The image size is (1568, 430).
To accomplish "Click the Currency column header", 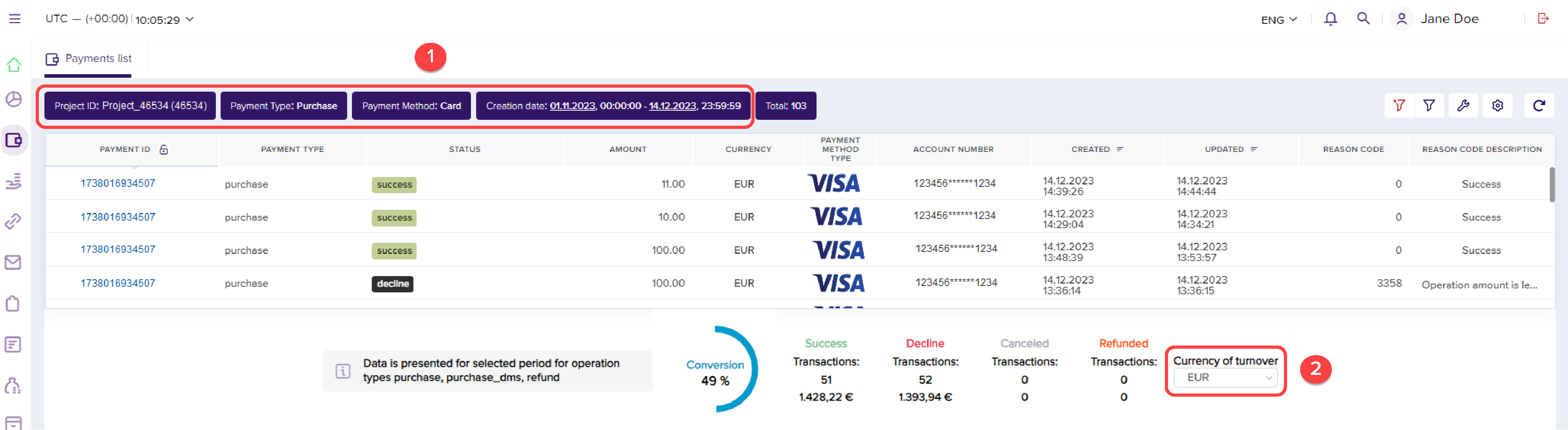I will click(748, 149).
